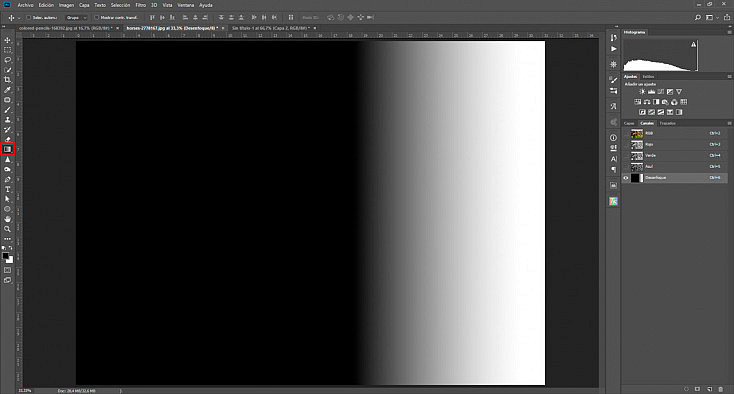Click the background color swatch
Image resolution: width=734 pixels, height=394 pixels.
click(10, 260)
